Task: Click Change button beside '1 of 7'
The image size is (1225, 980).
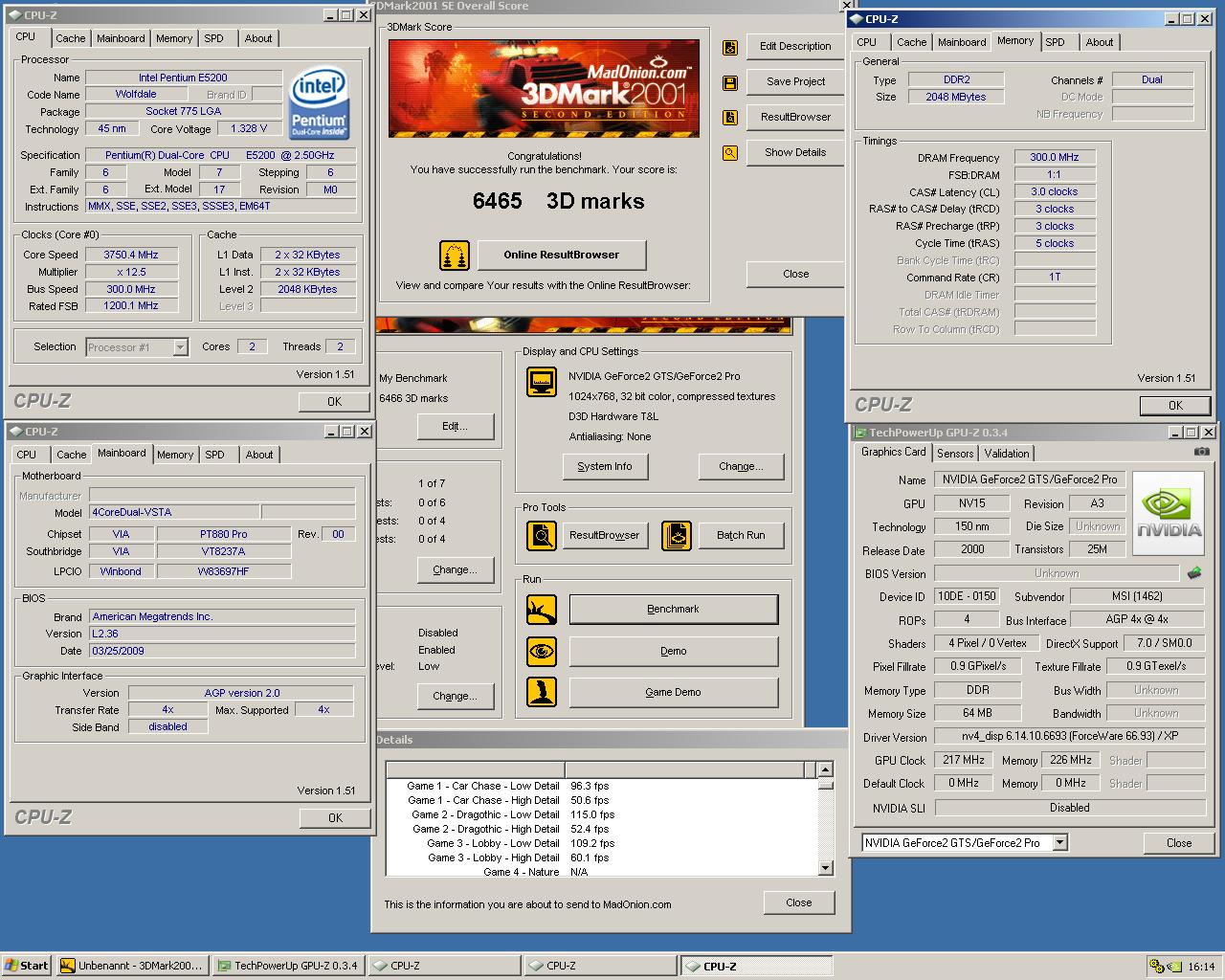Action: (456, 569)
